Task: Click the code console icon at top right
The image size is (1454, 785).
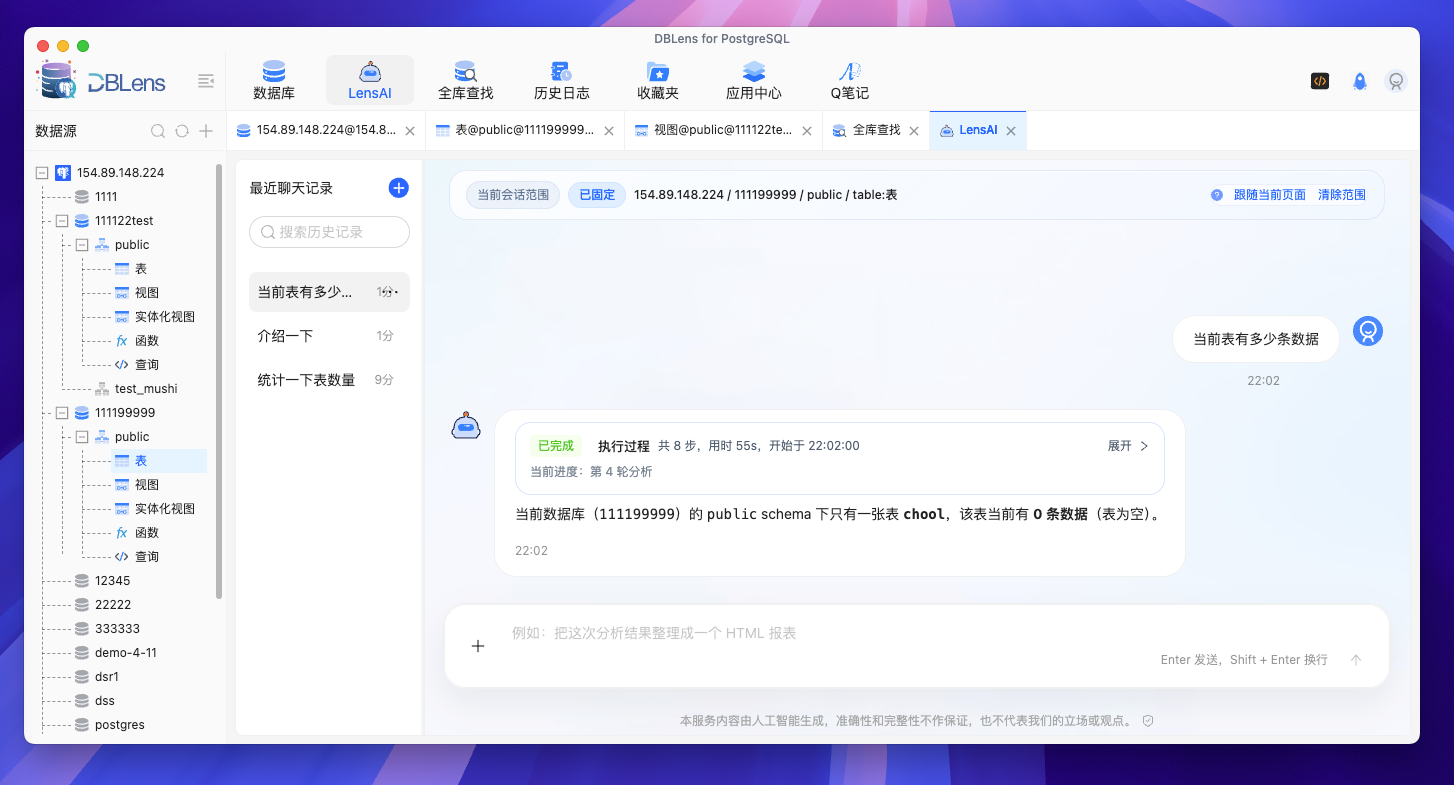Action: pyautogui.click(x=1320, y=81)
